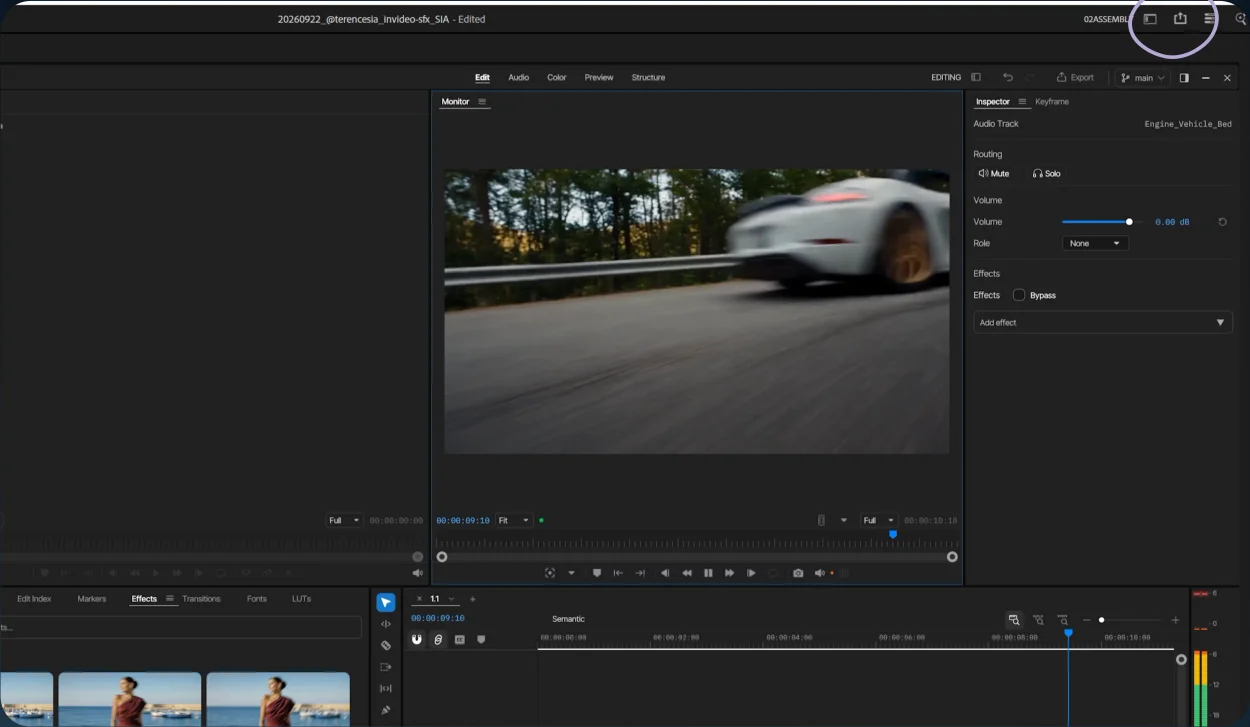Fast forward in the Monitor

(x=729, y=573)
